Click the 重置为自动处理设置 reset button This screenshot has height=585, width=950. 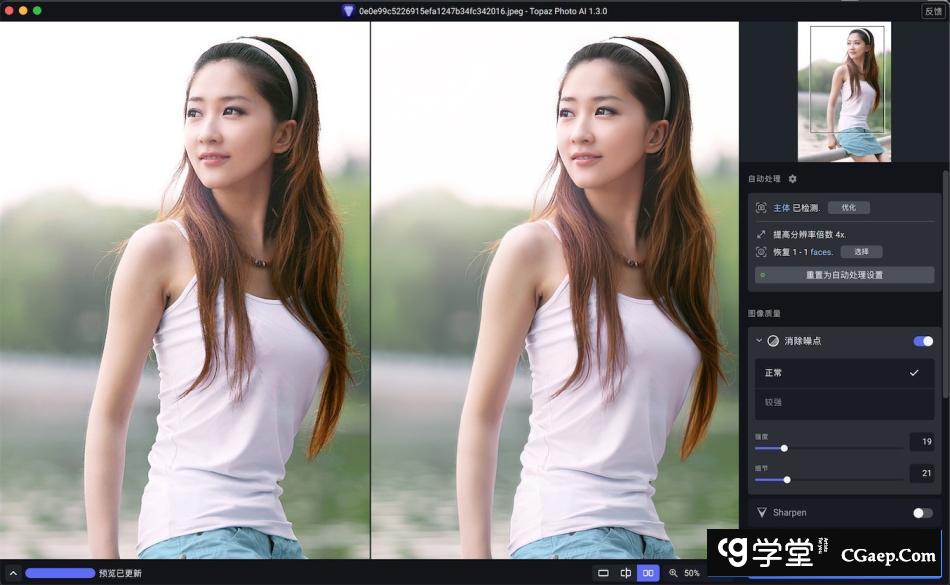(x=844, y=274)
